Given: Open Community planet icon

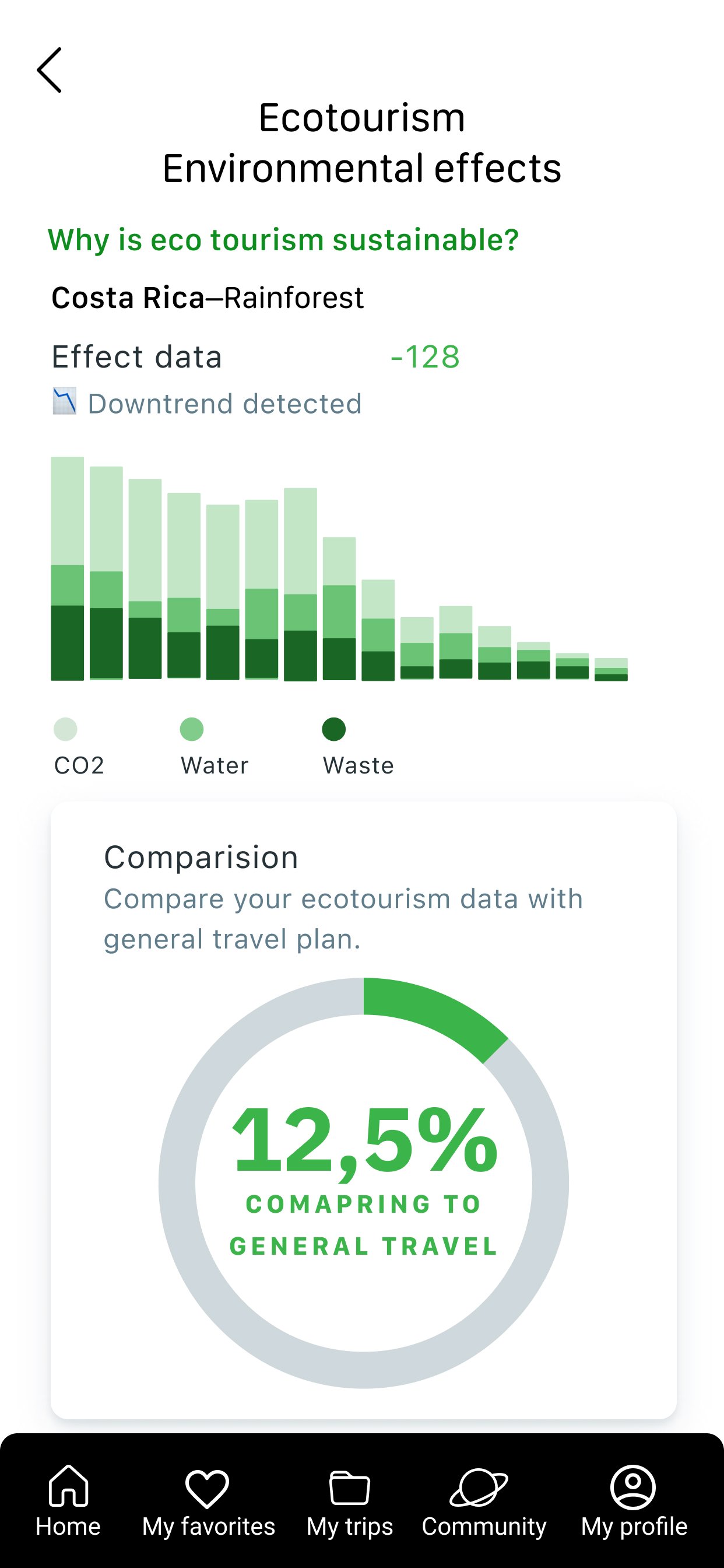Looking at the screenshot, I should tap(479, 1487).
